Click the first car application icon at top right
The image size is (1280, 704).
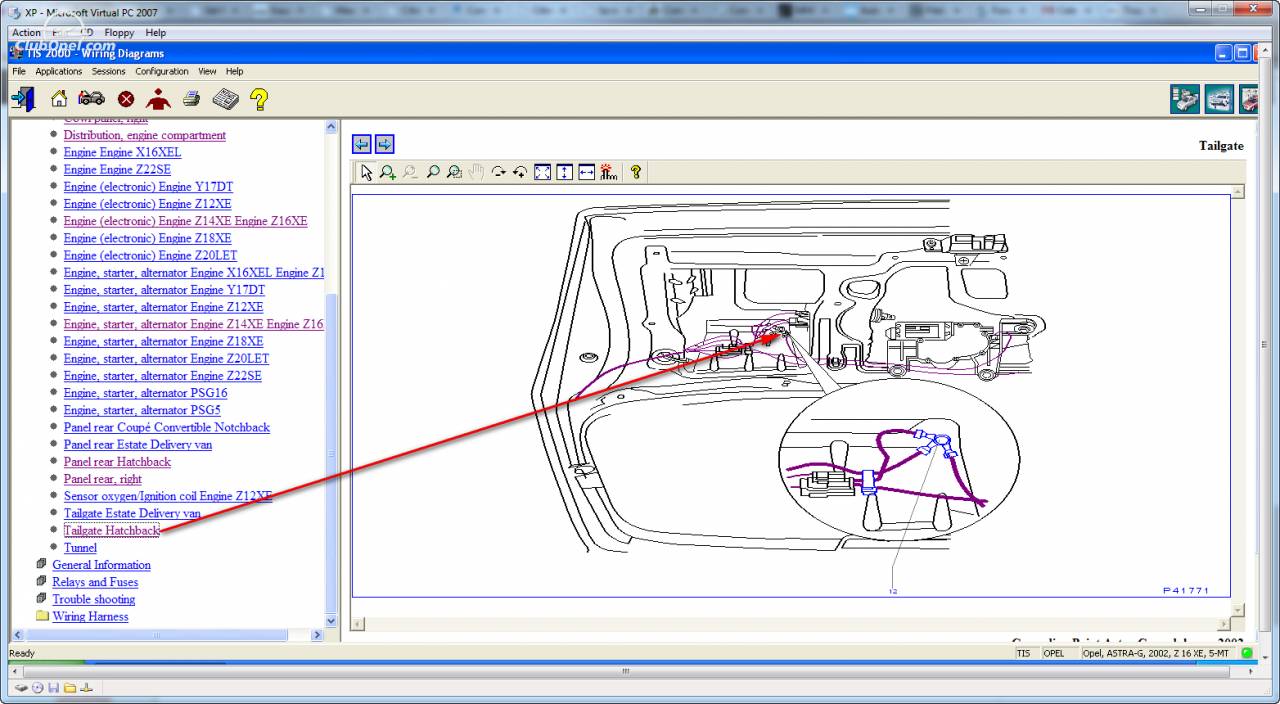(1185, 99)
